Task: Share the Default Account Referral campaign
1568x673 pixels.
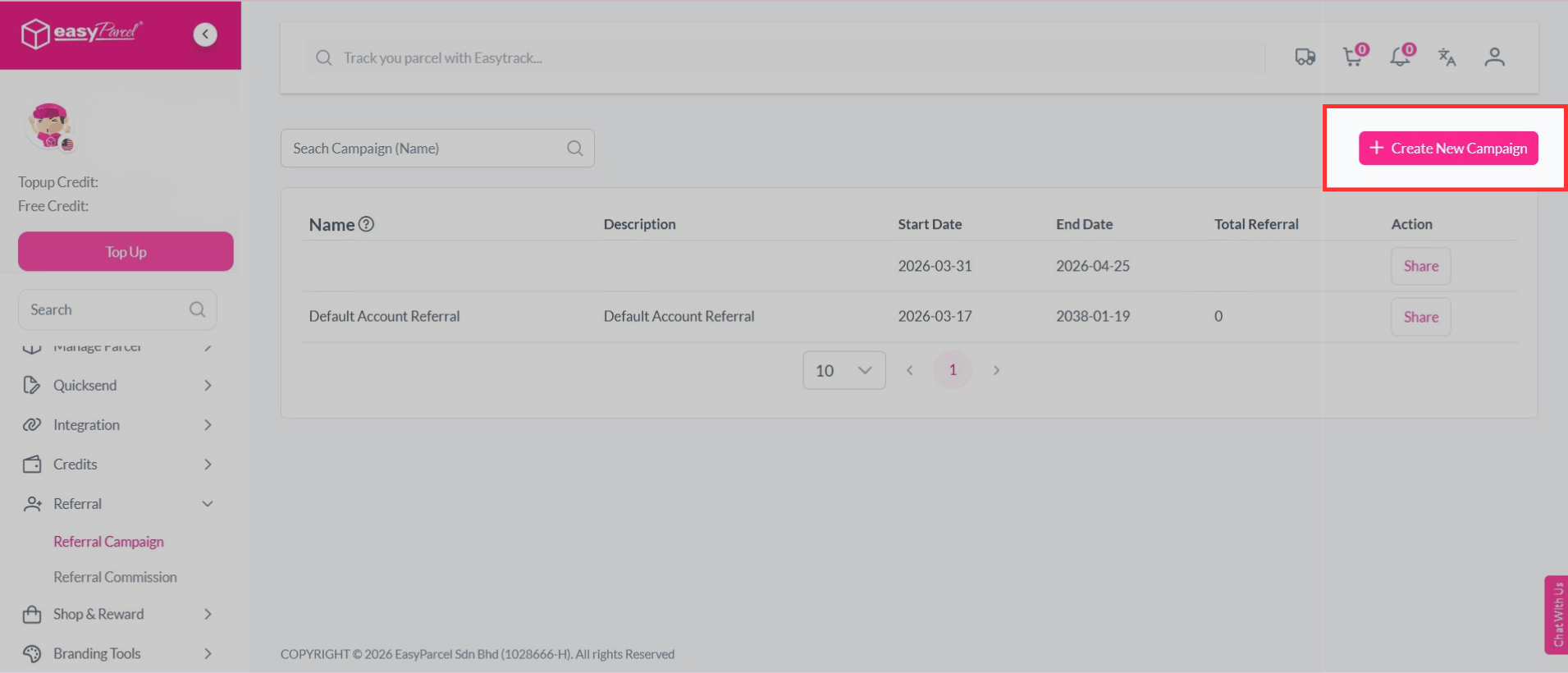Action: tap(1420, 317)
